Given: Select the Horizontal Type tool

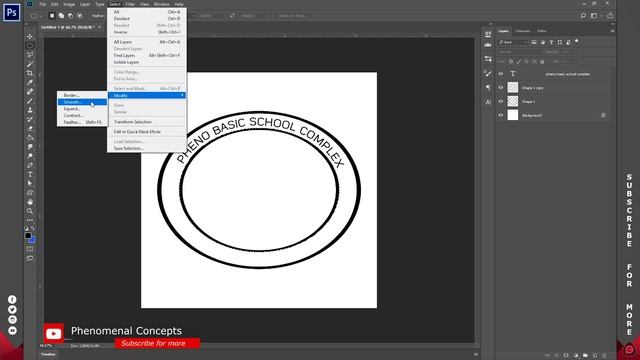Looking at the screenshot, I should 30,174.
